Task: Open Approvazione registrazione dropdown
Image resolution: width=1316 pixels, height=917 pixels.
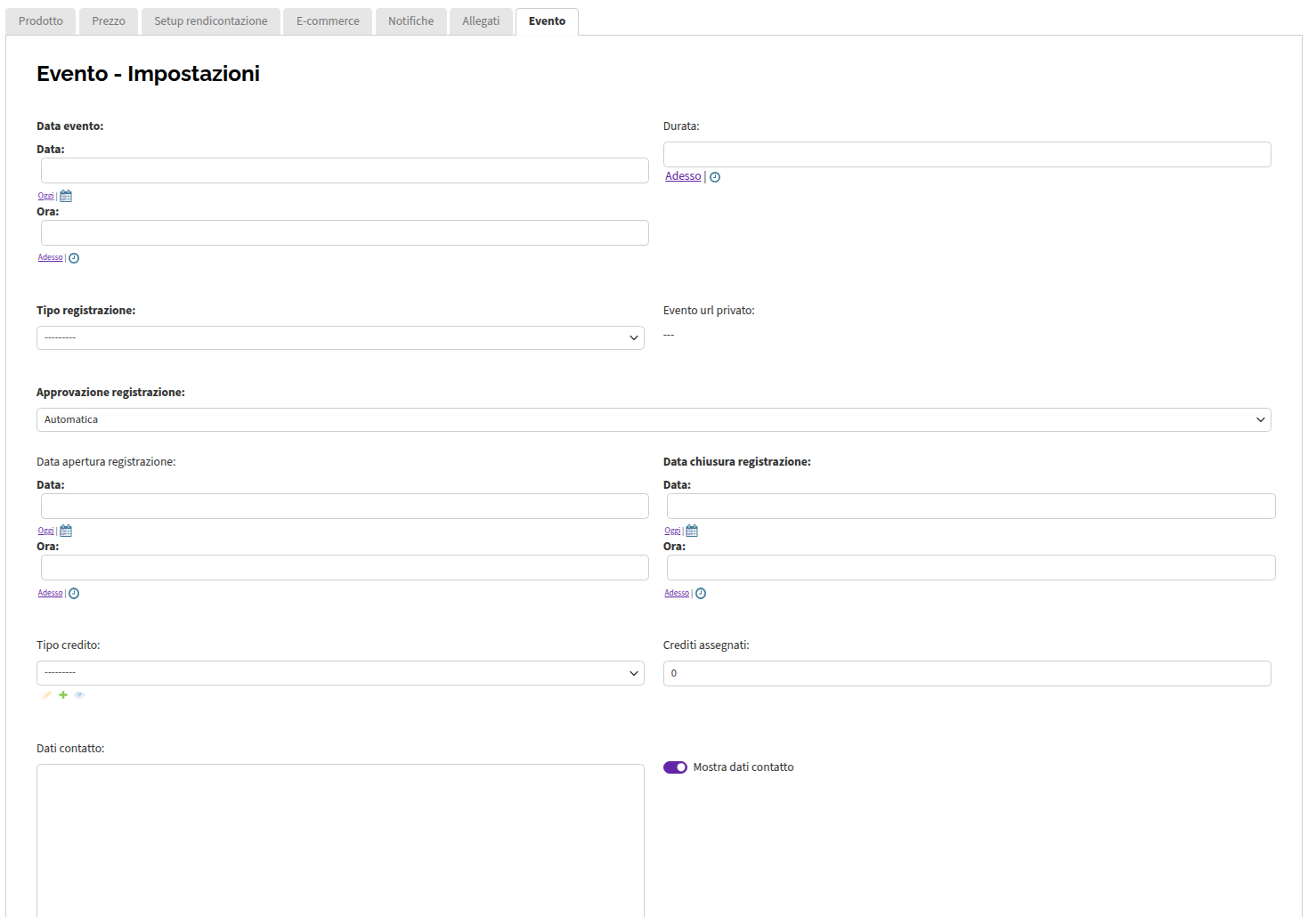Action: [x=654, y=419]
